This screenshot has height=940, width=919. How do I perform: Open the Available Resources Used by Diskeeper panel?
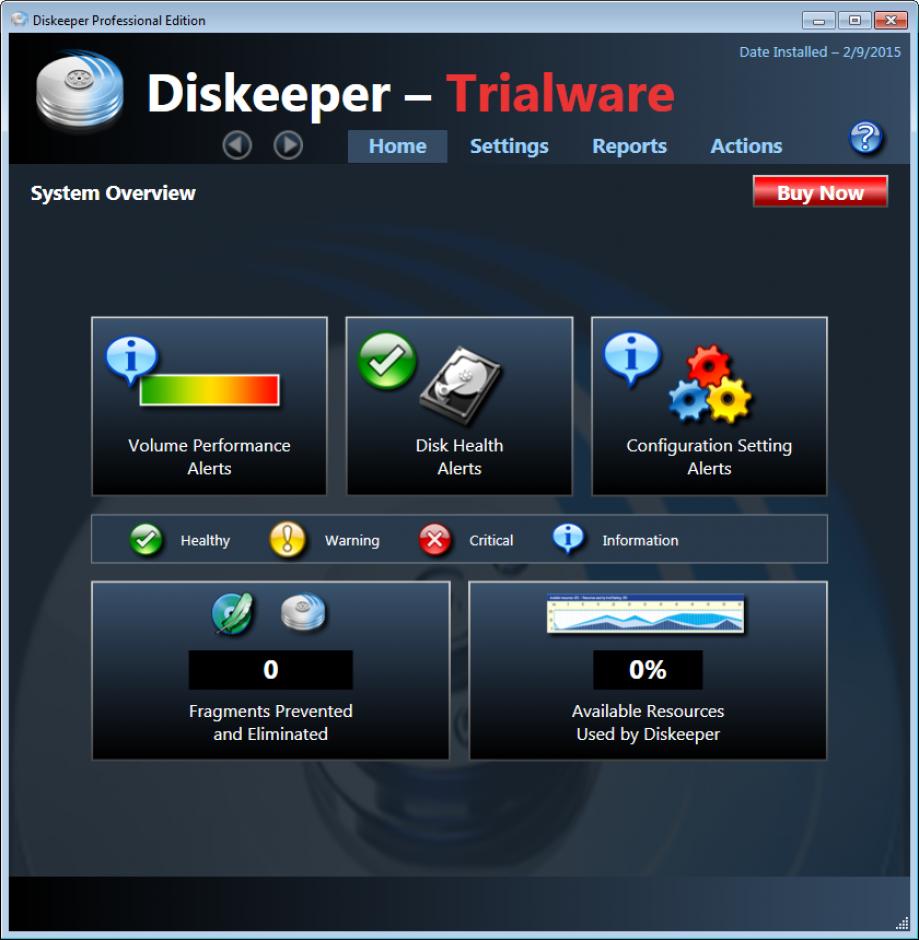(x=648, y=670)
